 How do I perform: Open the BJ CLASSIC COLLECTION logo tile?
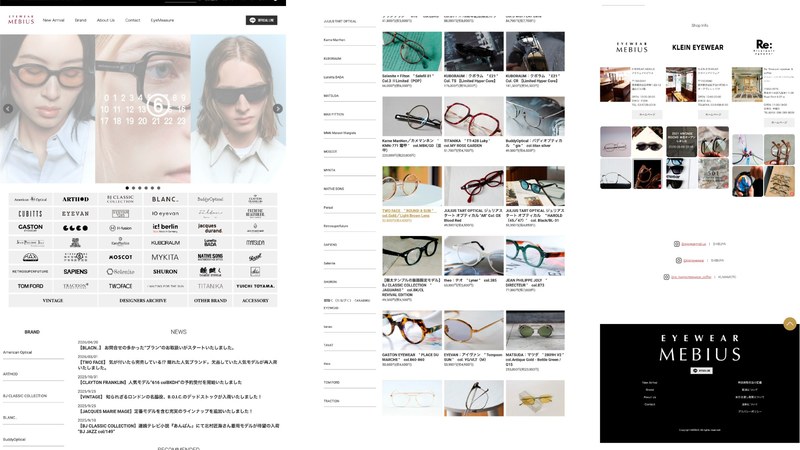[x=120, y=199]
